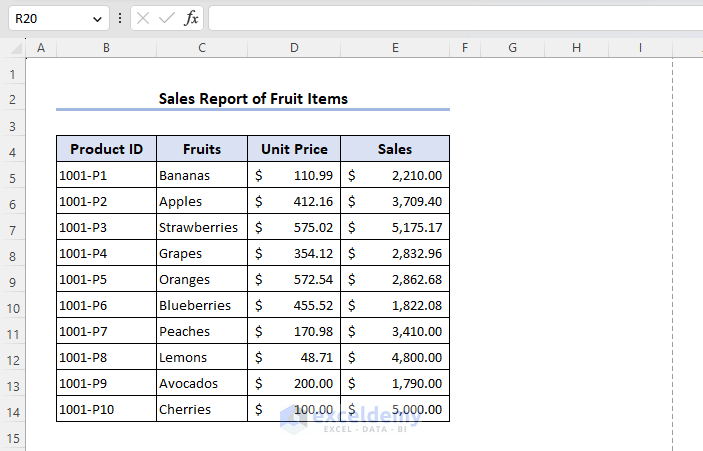Click the Insert Function fx icon
This screenshot has height=451, width=703.
click(191, 19)
